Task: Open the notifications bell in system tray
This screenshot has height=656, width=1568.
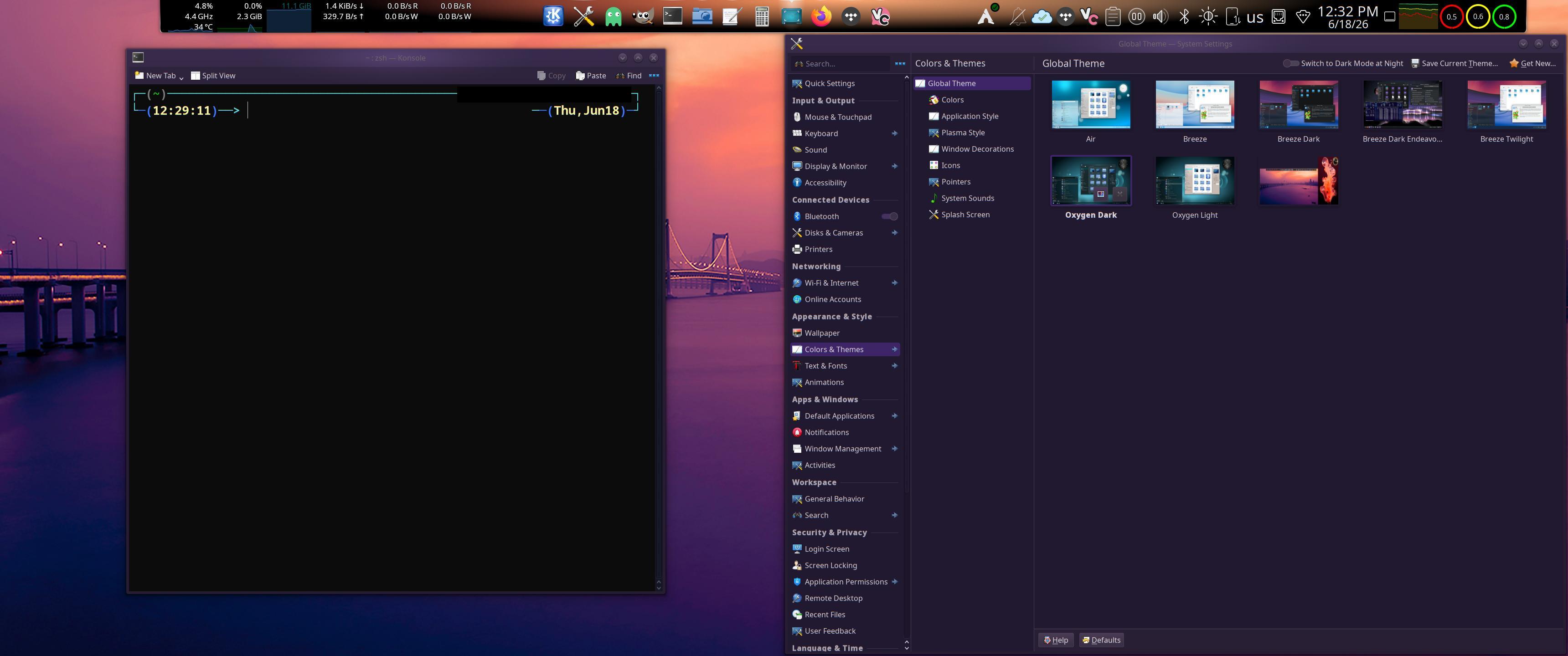Action: pos(1017,16)
